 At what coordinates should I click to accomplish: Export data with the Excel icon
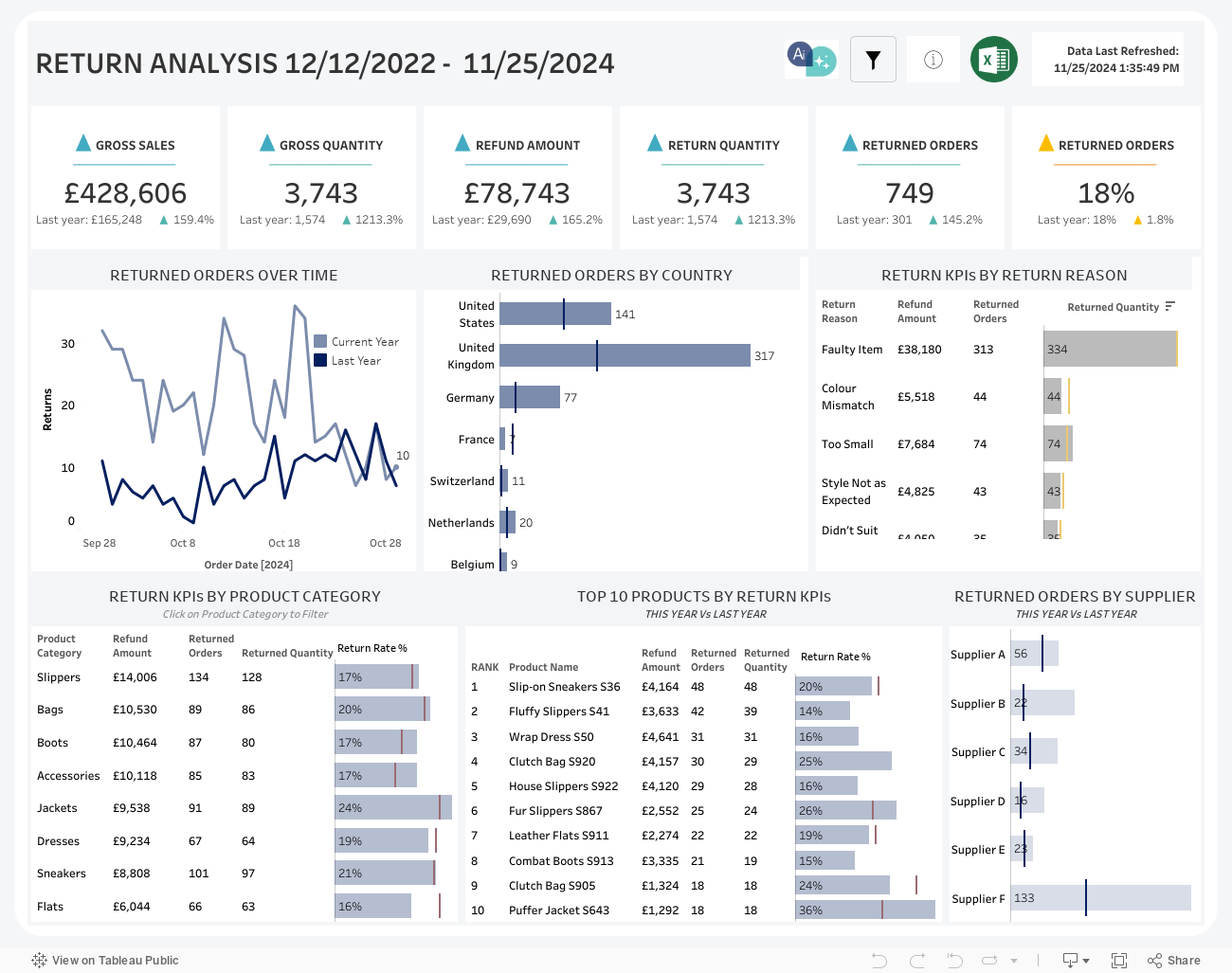tap(994, 60)
